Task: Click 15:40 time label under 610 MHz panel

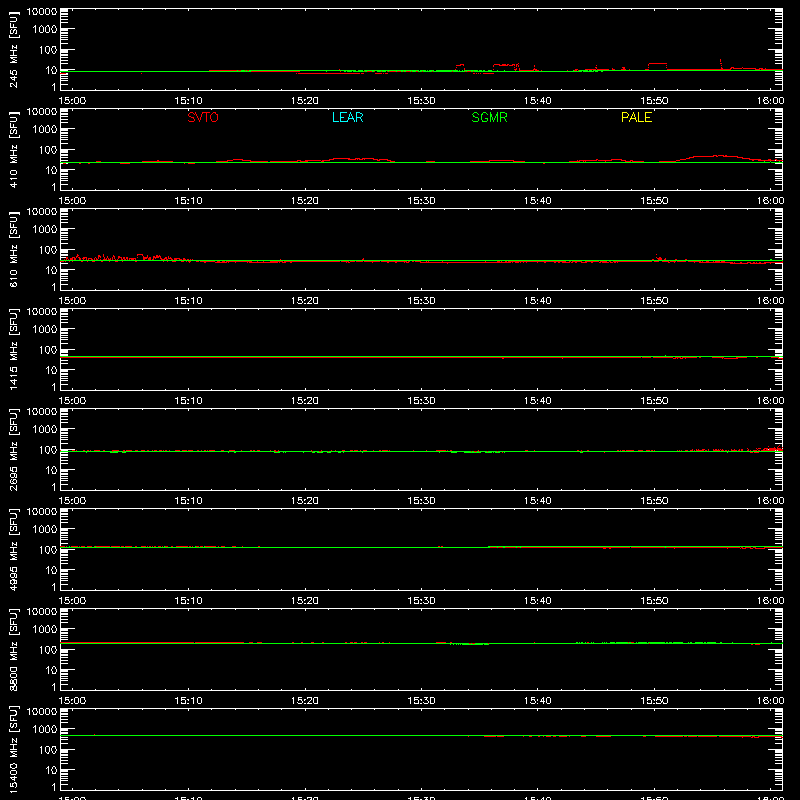Action: click(x=538, y=301)
